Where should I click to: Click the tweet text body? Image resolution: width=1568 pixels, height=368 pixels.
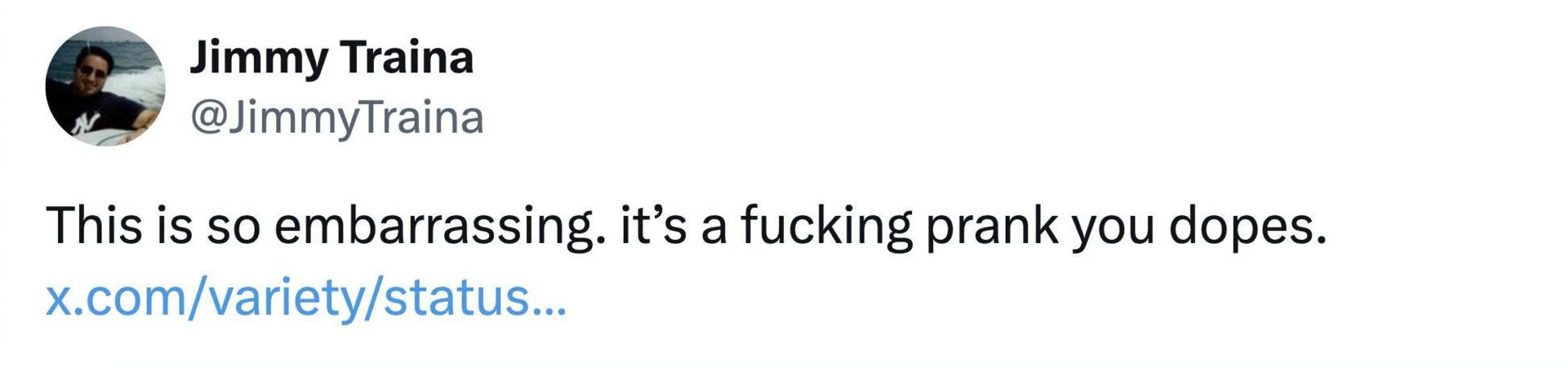click(x=685, y=226)
